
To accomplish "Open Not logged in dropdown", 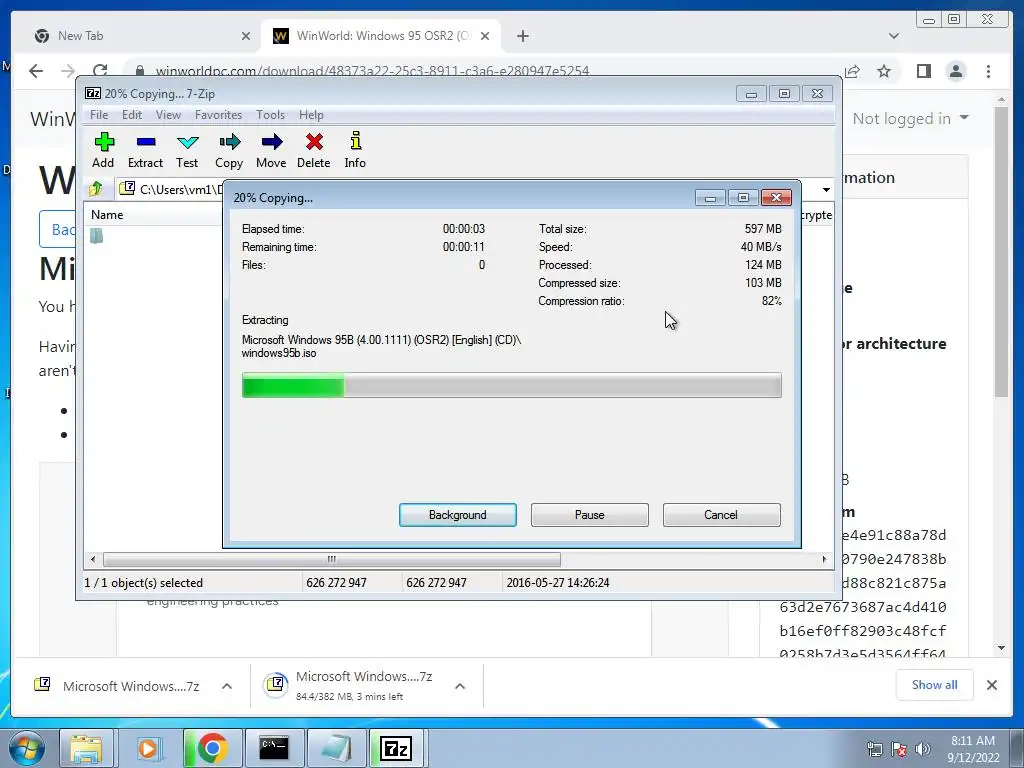I will pos(910,118).
